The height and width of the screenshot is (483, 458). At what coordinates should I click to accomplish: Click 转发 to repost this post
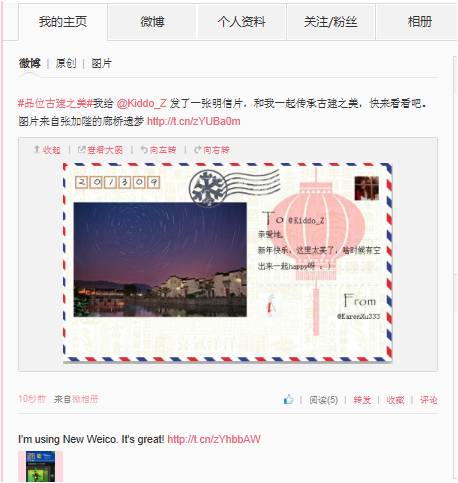pos(362,400)
